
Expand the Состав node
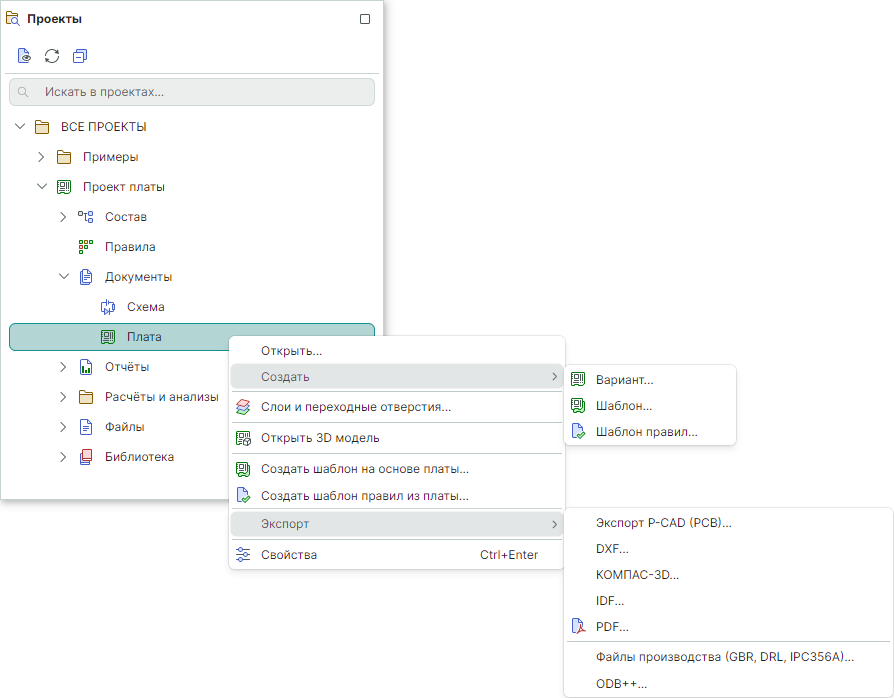pos(63,217)
